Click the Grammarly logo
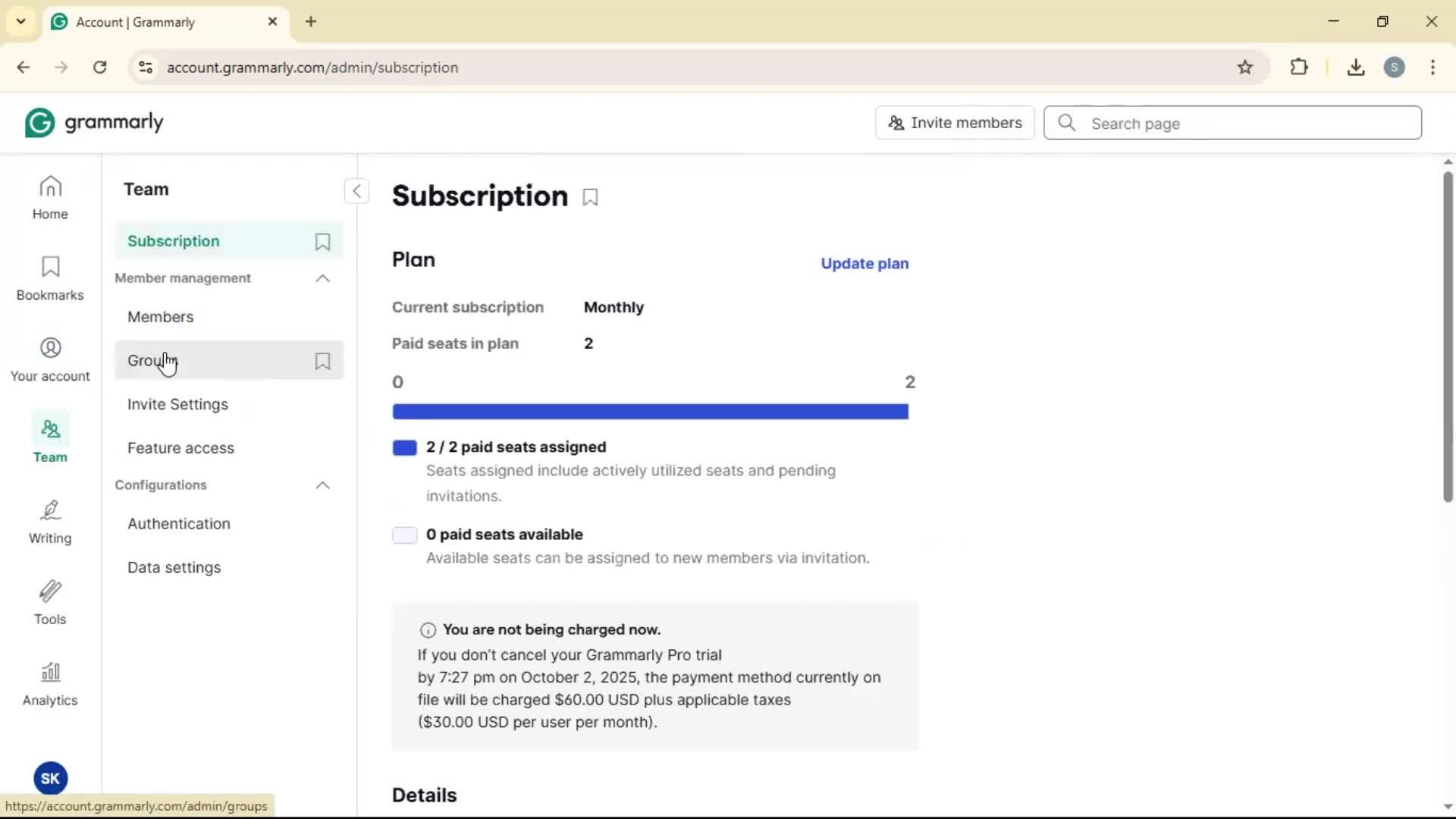This screenshot has height=819, width=1456. tap(94, 123)
